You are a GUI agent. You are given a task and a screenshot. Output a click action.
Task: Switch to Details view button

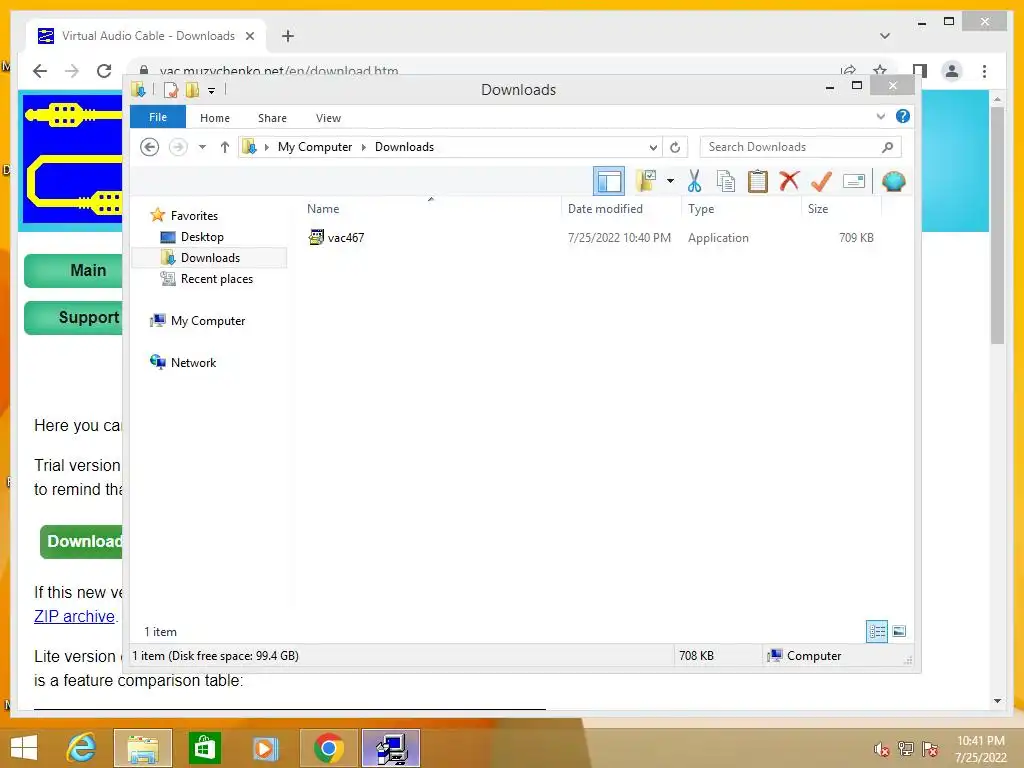tap(876, 631)
